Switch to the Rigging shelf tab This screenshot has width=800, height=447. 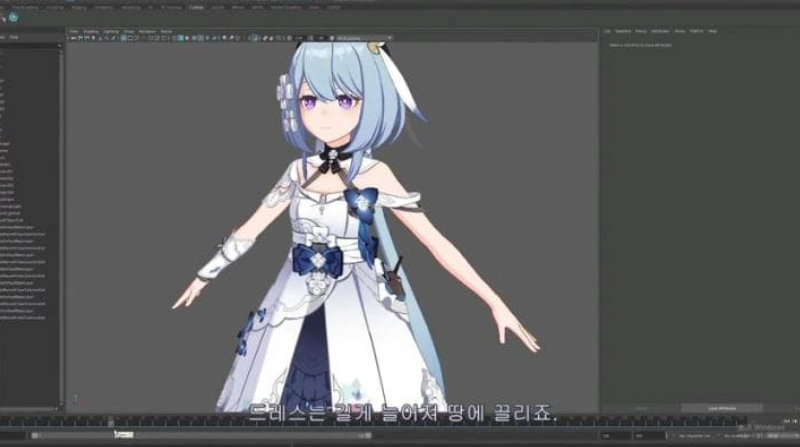coord(79,8)
